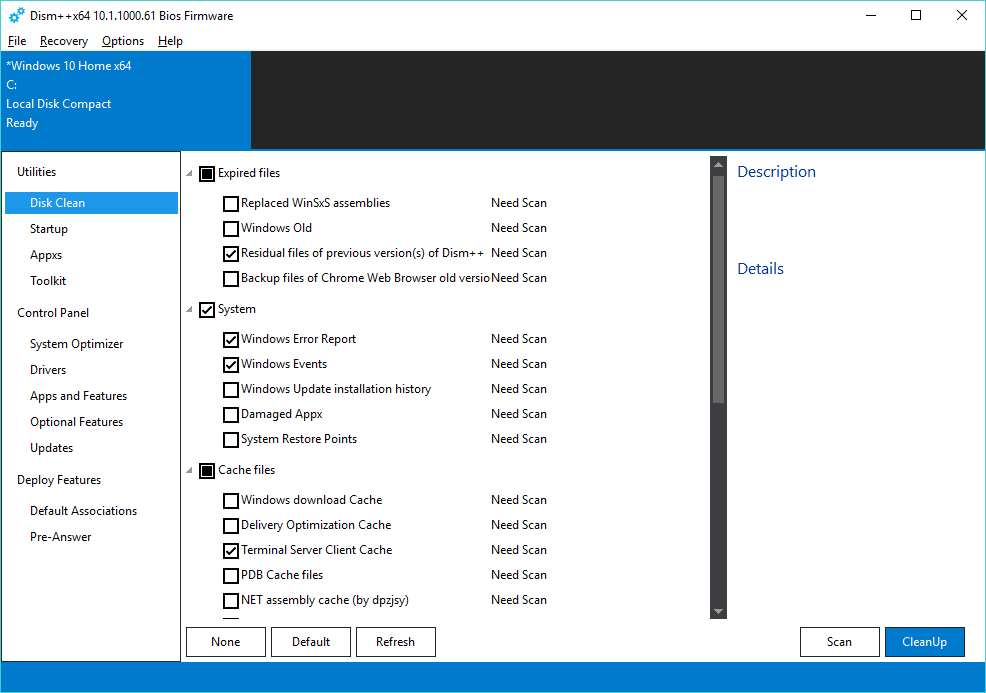Click the None button
The image size is (986, 693).
[226, 642]
